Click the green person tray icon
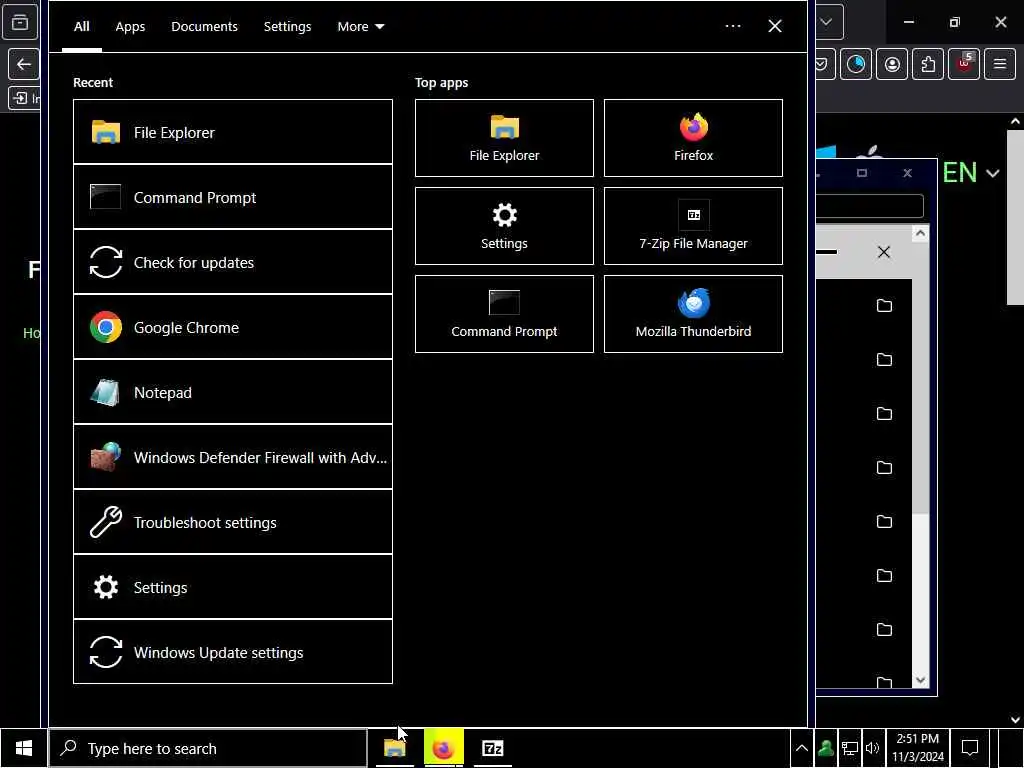Screen dimensions: 1024x768 pos(825,748)
